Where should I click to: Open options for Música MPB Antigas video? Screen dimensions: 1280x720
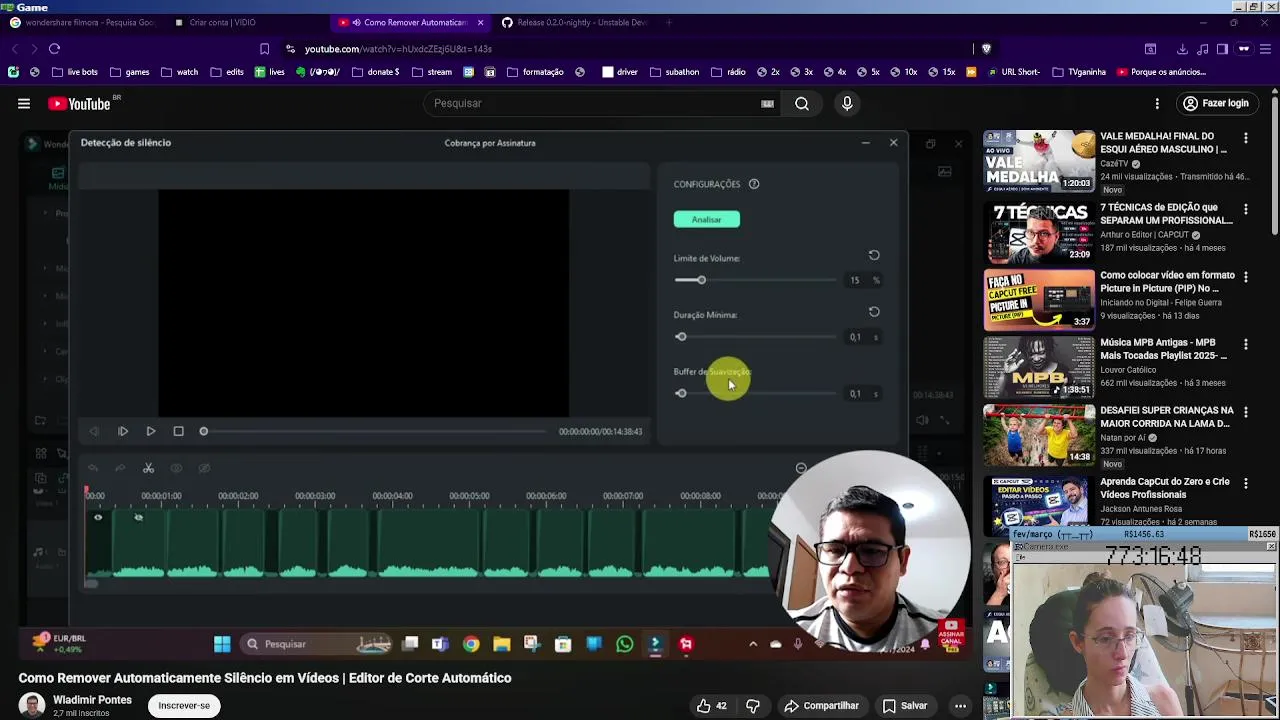1246,344
